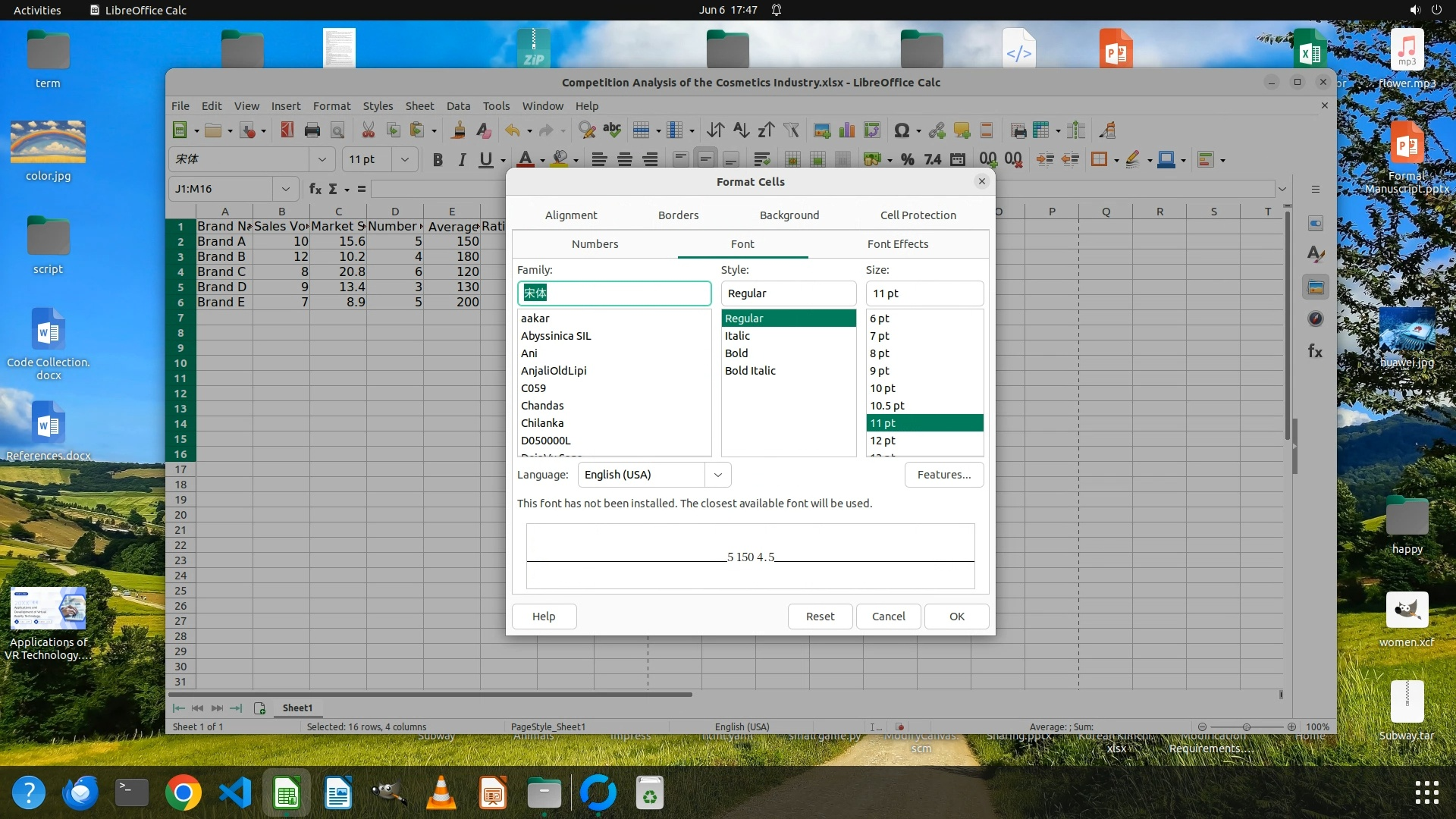Open the toolbar font size dropdown

click(405, 159)
